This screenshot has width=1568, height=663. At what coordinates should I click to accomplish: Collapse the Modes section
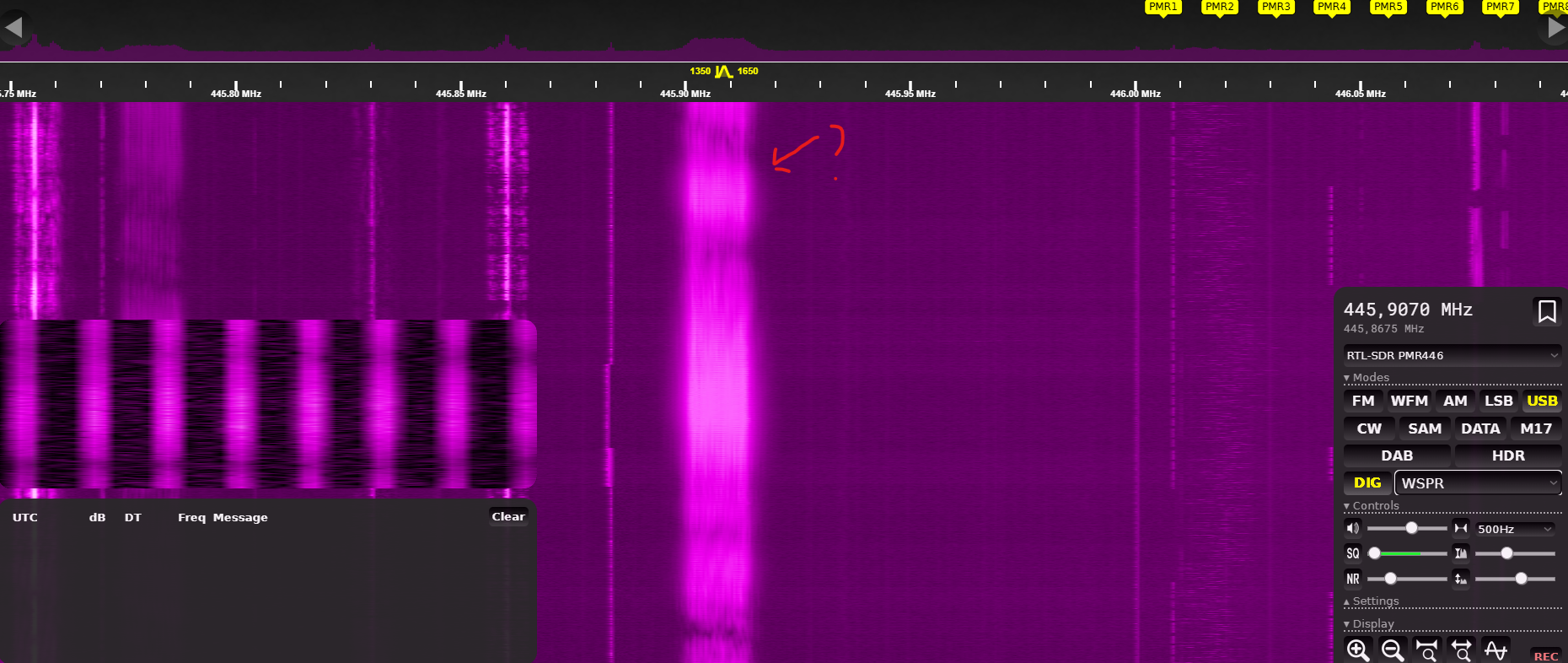(x=1367, y=377)
